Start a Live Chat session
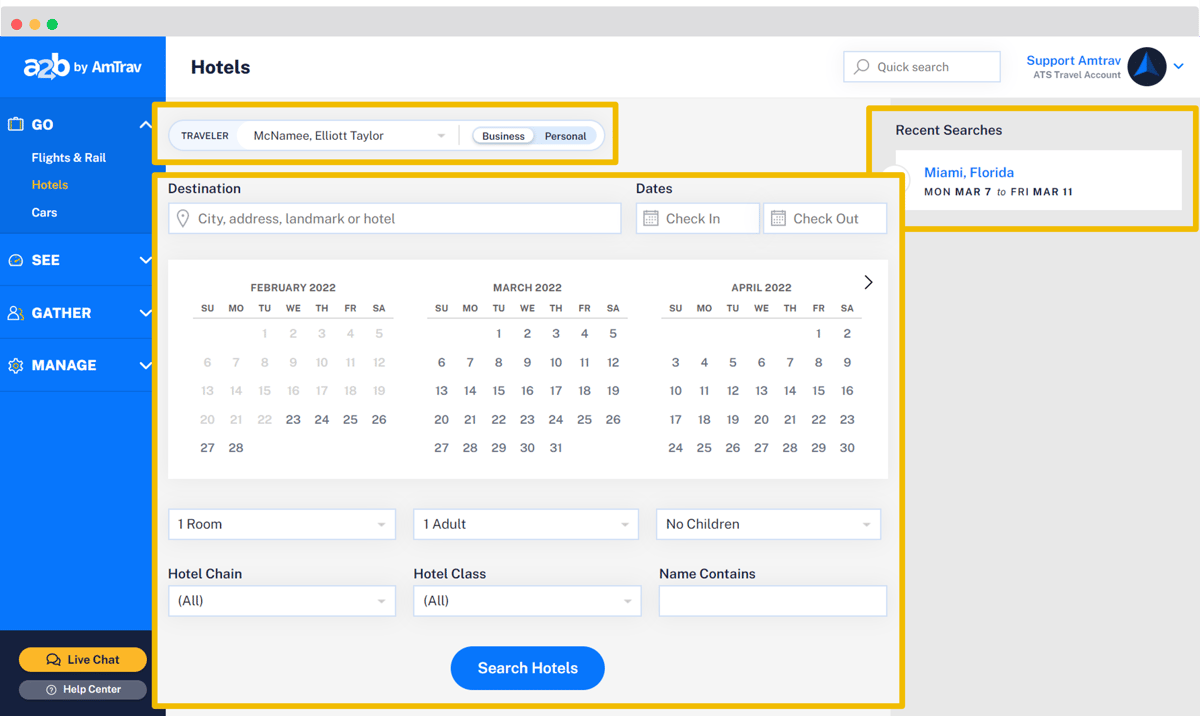 click(x=83, y=660)
